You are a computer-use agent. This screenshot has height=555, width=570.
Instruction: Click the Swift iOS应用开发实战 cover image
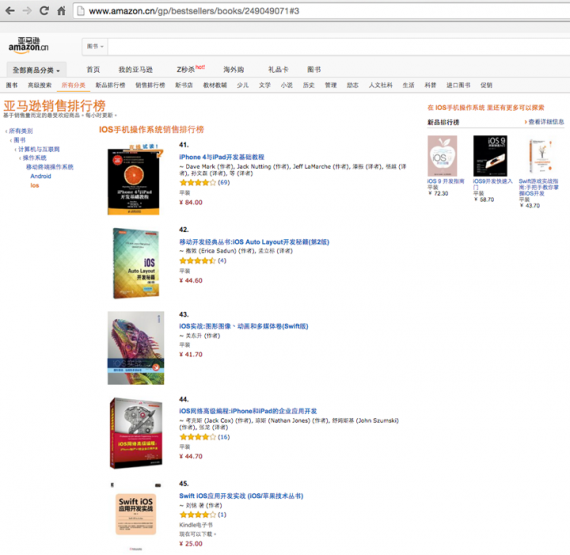[136, 514]
